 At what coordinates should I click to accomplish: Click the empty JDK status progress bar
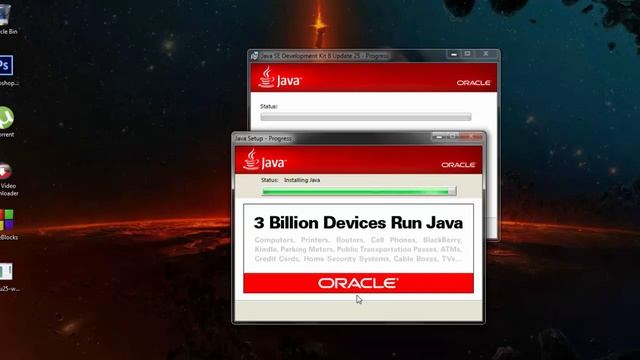[x=366, y=117]
